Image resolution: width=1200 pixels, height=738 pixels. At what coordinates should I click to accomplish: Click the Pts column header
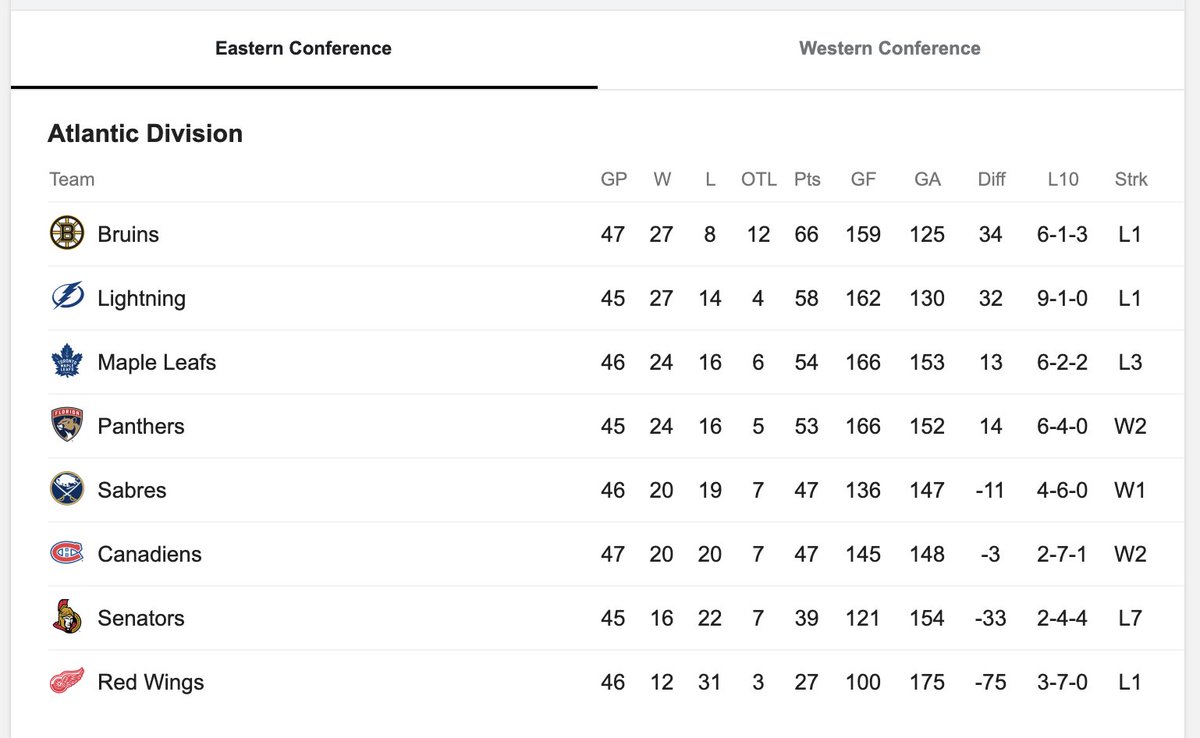[x=806, y=180]
